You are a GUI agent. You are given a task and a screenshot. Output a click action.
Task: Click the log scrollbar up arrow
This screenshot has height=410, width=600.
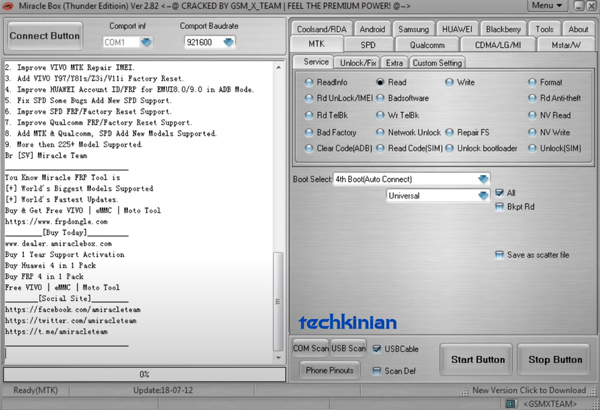click(279, 67)
